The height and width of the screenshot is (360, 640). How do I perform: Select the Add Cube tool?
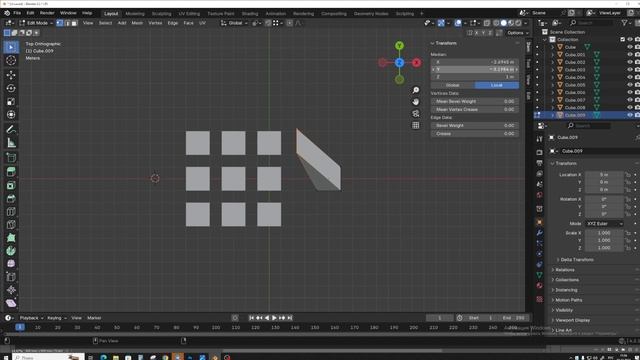(11, 158)
